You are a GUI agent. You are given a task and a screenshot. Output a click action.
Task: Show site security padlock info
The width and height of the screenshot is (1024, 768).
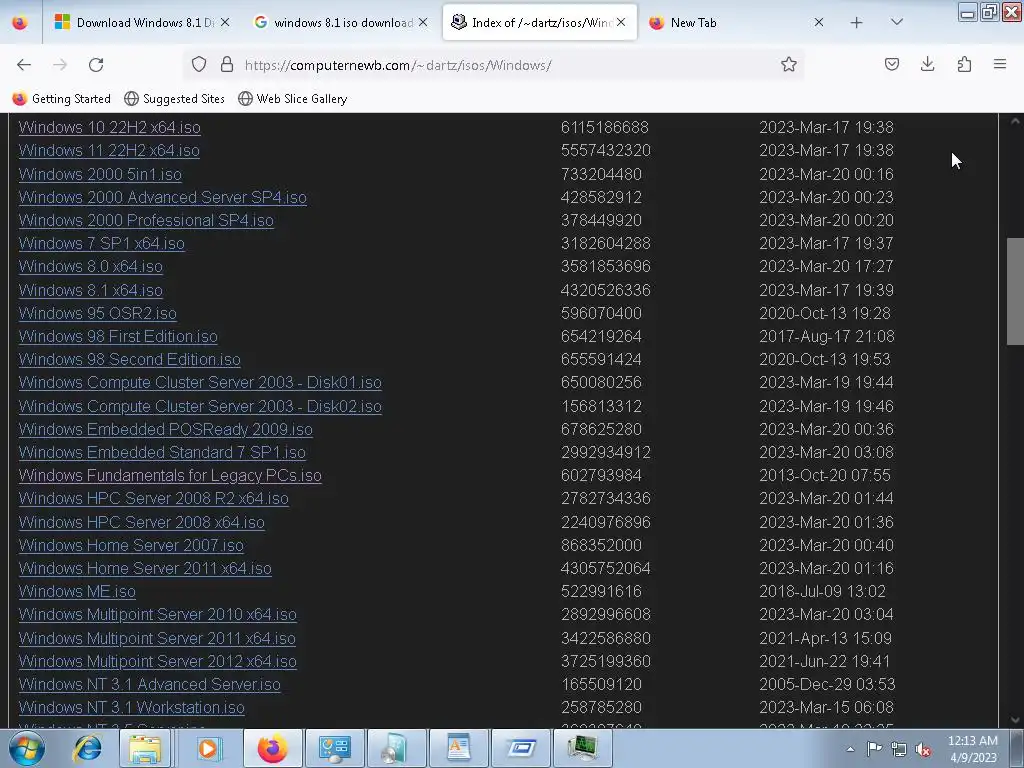[227, 65]
